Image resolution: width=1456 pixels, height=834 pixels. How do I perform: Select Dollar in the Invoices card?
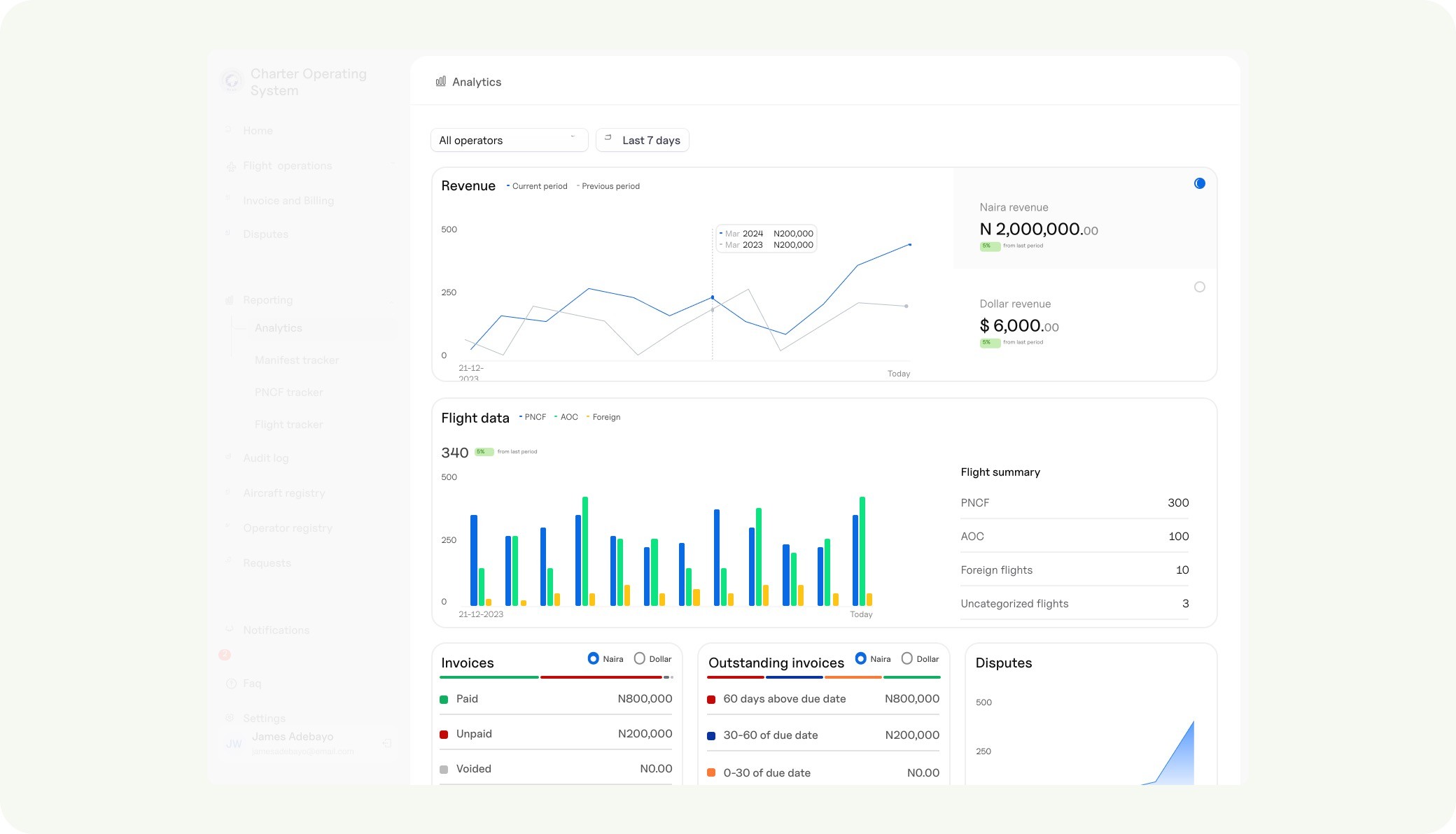pos(639,658)
